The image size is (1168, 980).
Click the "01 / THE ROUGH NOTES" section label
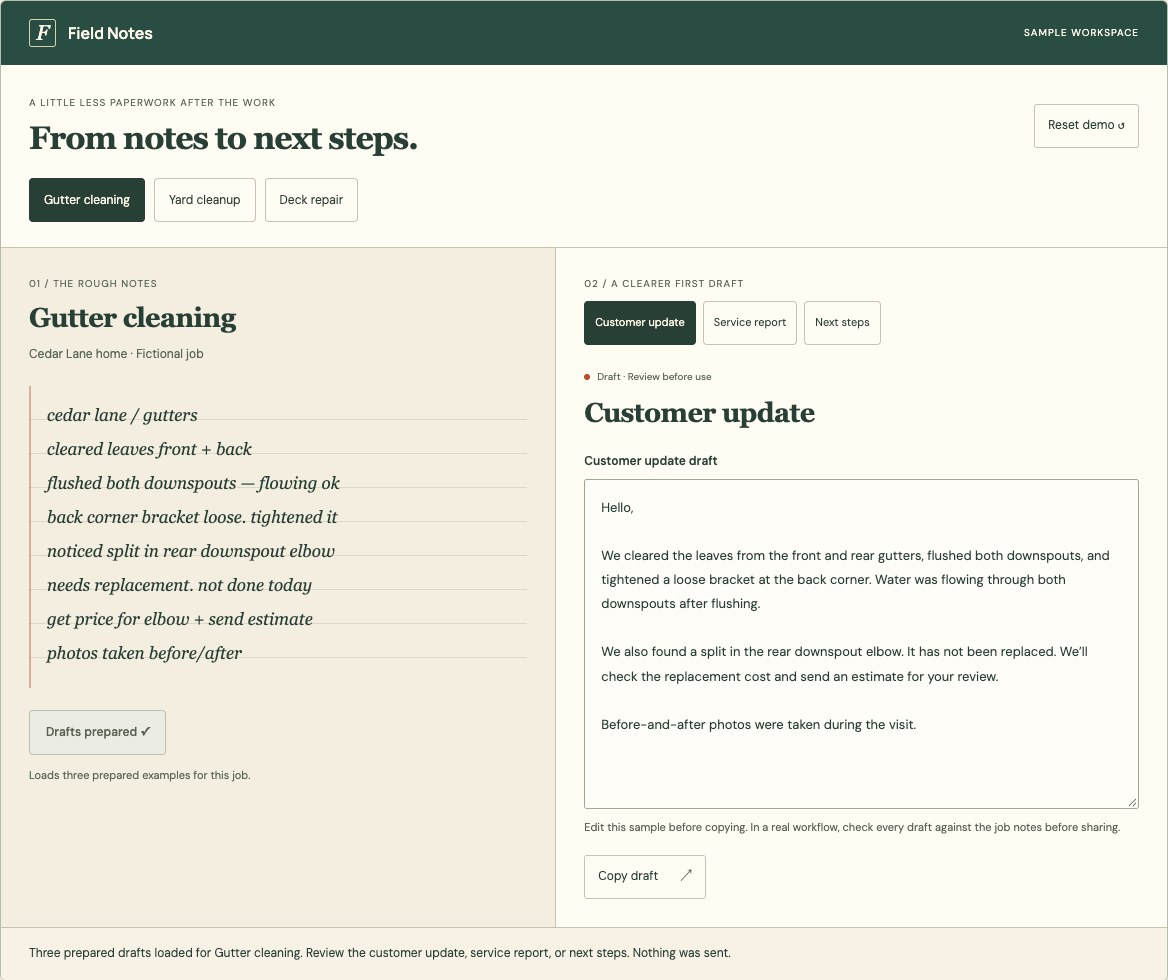coord(93,284)
